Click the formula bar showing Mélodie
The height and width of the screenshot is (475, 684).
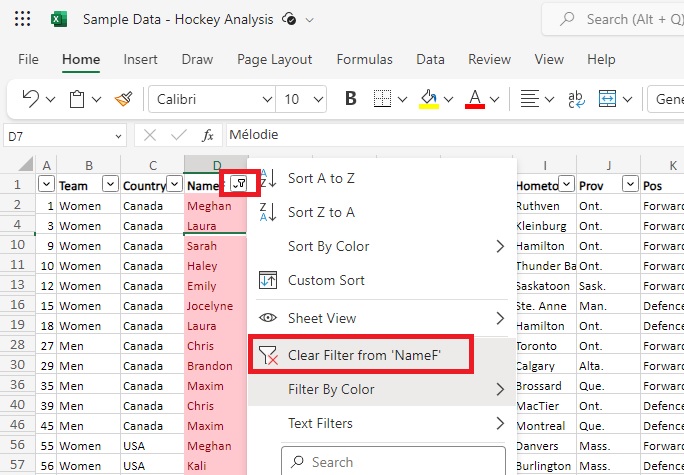pyautogui.click(x=455, y=135)
